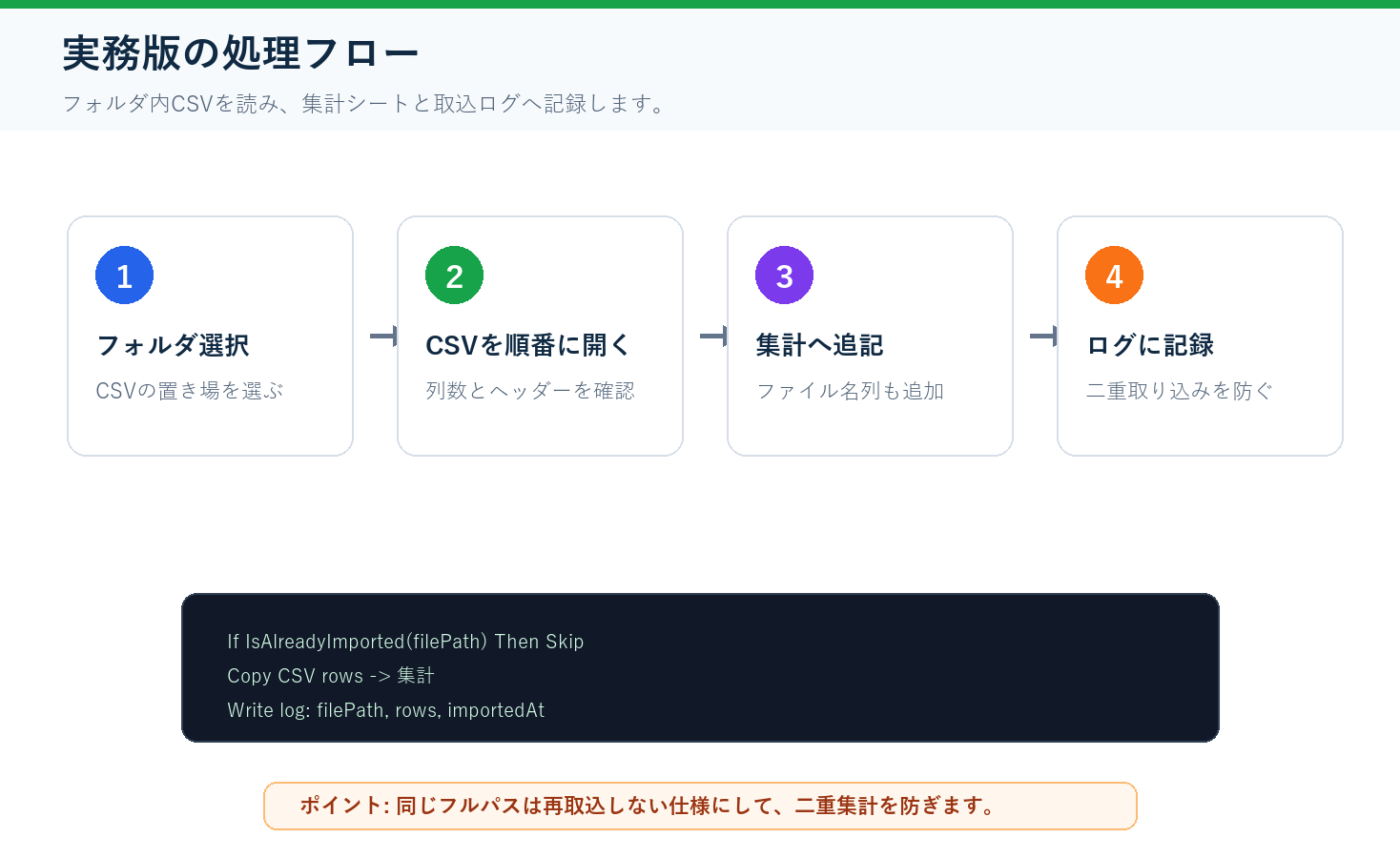Click the orange step 4 circle
1400x858 pixels.
tap(1114, 276)
